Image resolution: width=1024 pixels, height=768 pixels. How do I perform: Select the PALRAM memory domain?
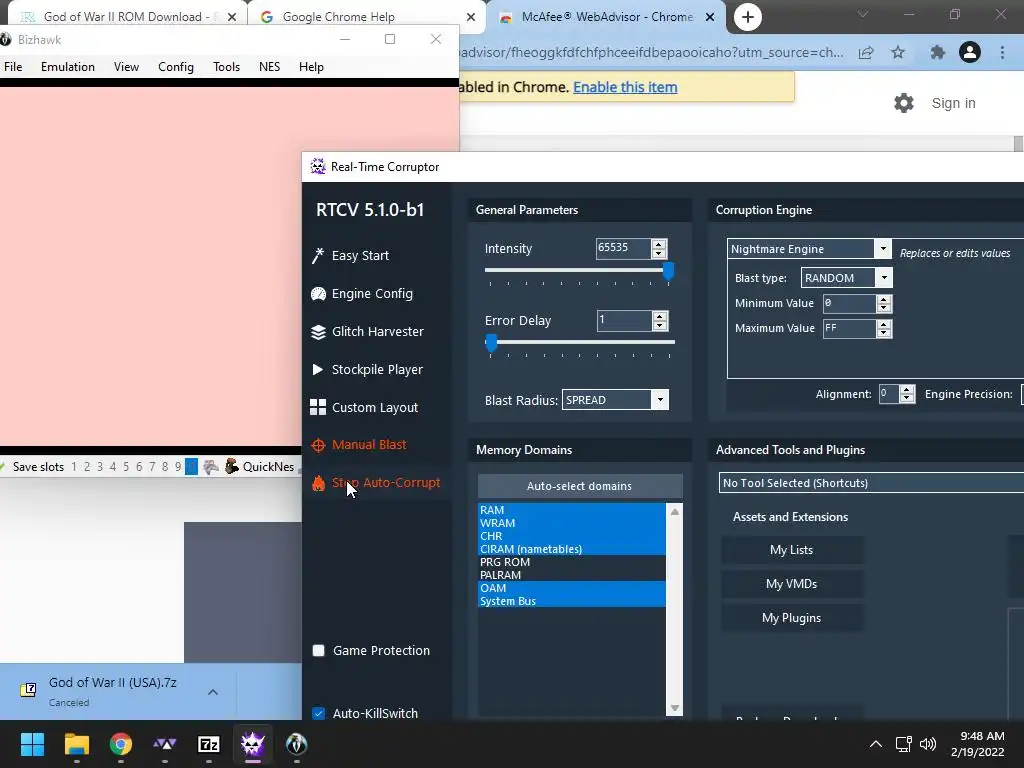click(x=571, y=575)
